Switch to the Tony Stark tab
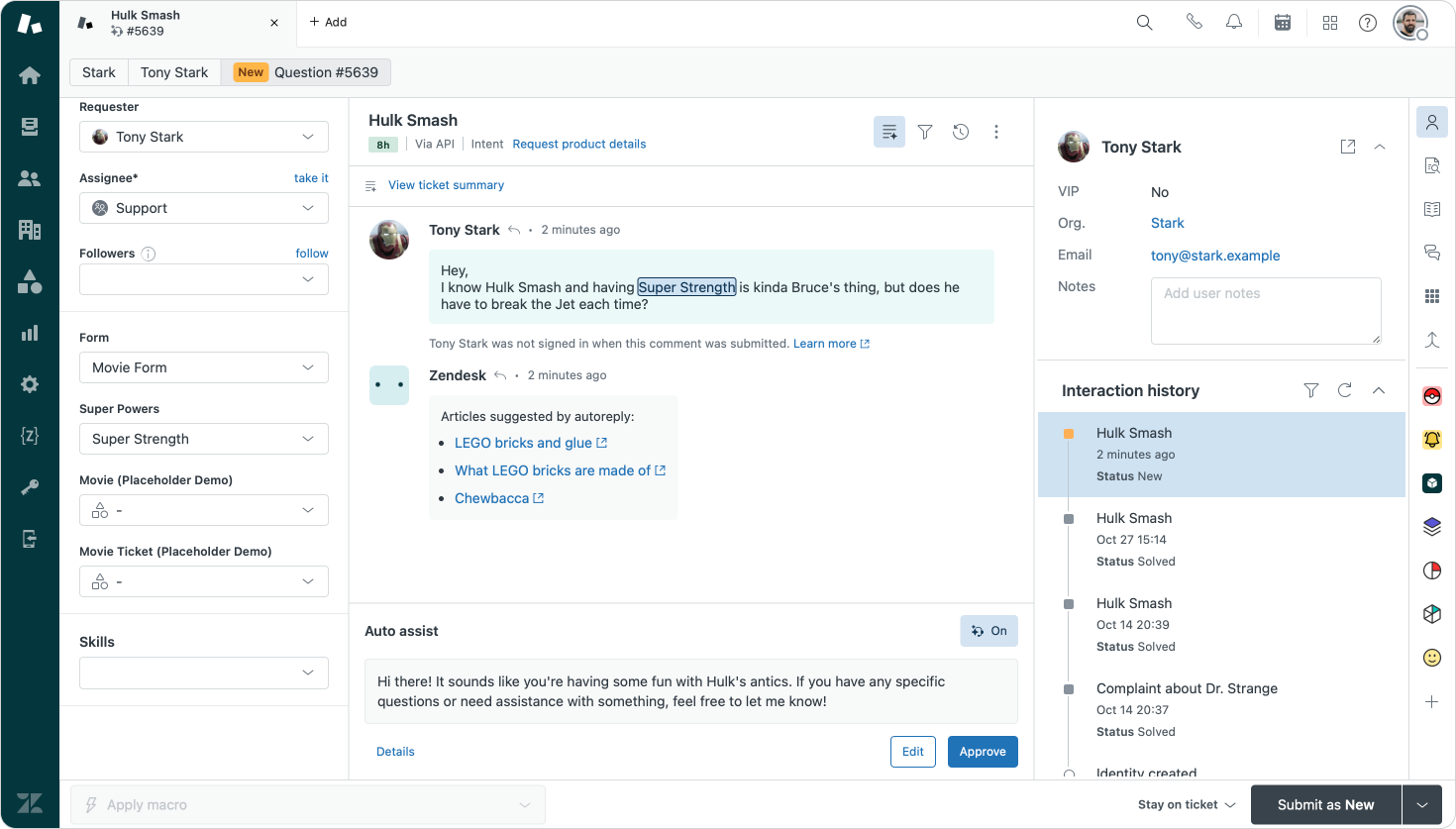Viewport: 1456px width, 829px height. (174, 72)
